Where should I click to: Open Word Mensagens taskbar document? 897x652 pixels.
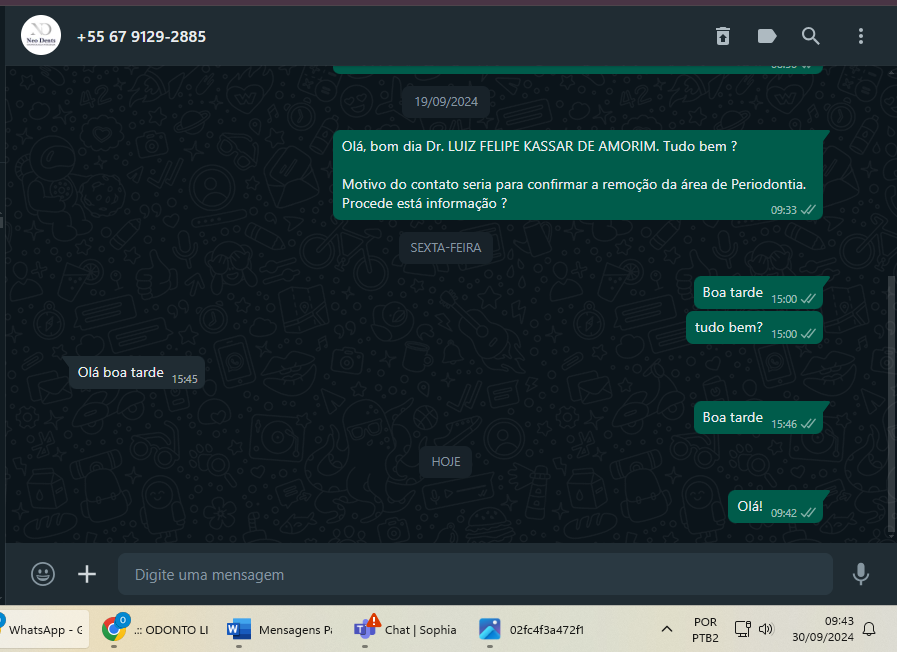(279, 630)
